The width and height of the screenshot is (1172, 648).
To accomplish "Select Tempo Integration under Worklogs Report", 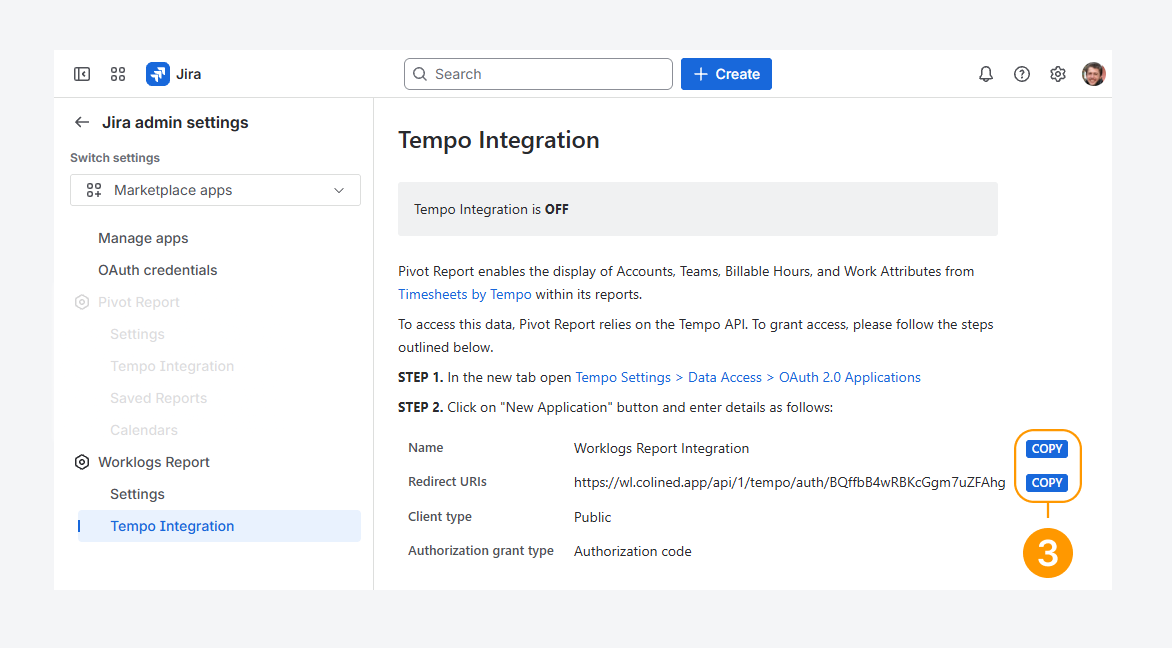I will [x=219, y=526].
